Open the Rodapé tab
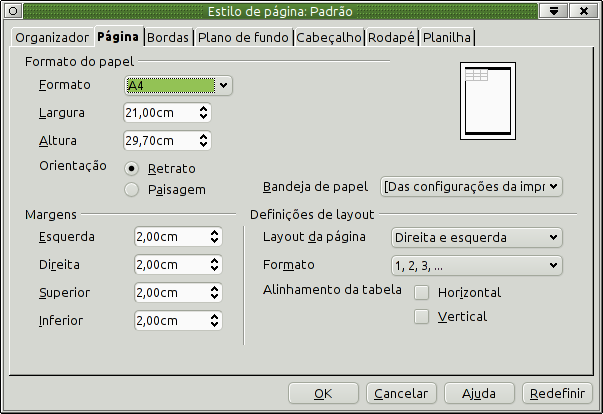The width and height of the screenshot is (603, 414). click(x=392, y=38)
